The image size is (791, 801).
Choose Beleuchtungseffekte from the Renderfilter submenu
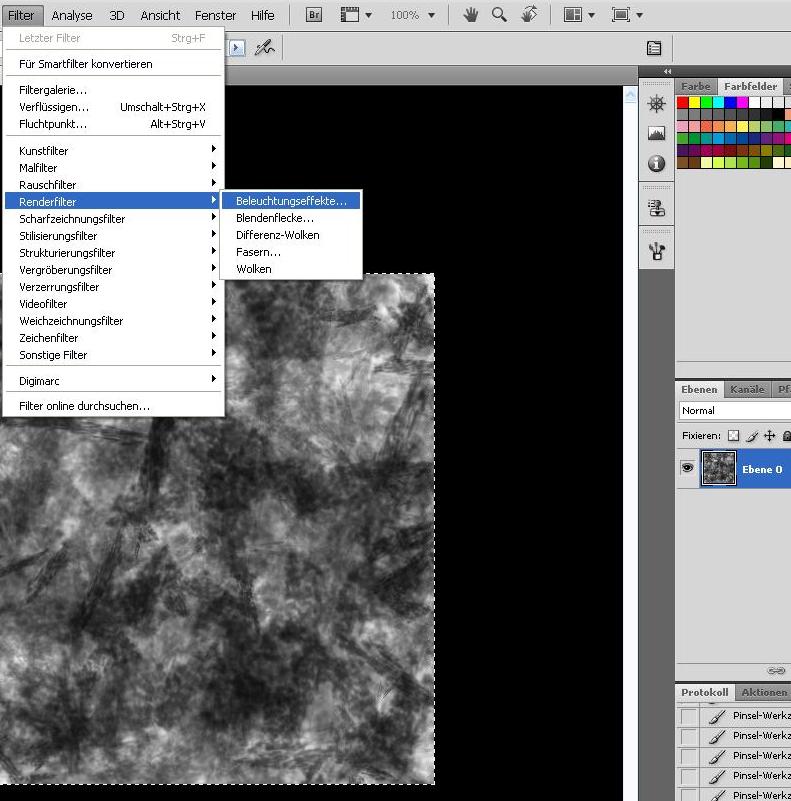(291, 201)
